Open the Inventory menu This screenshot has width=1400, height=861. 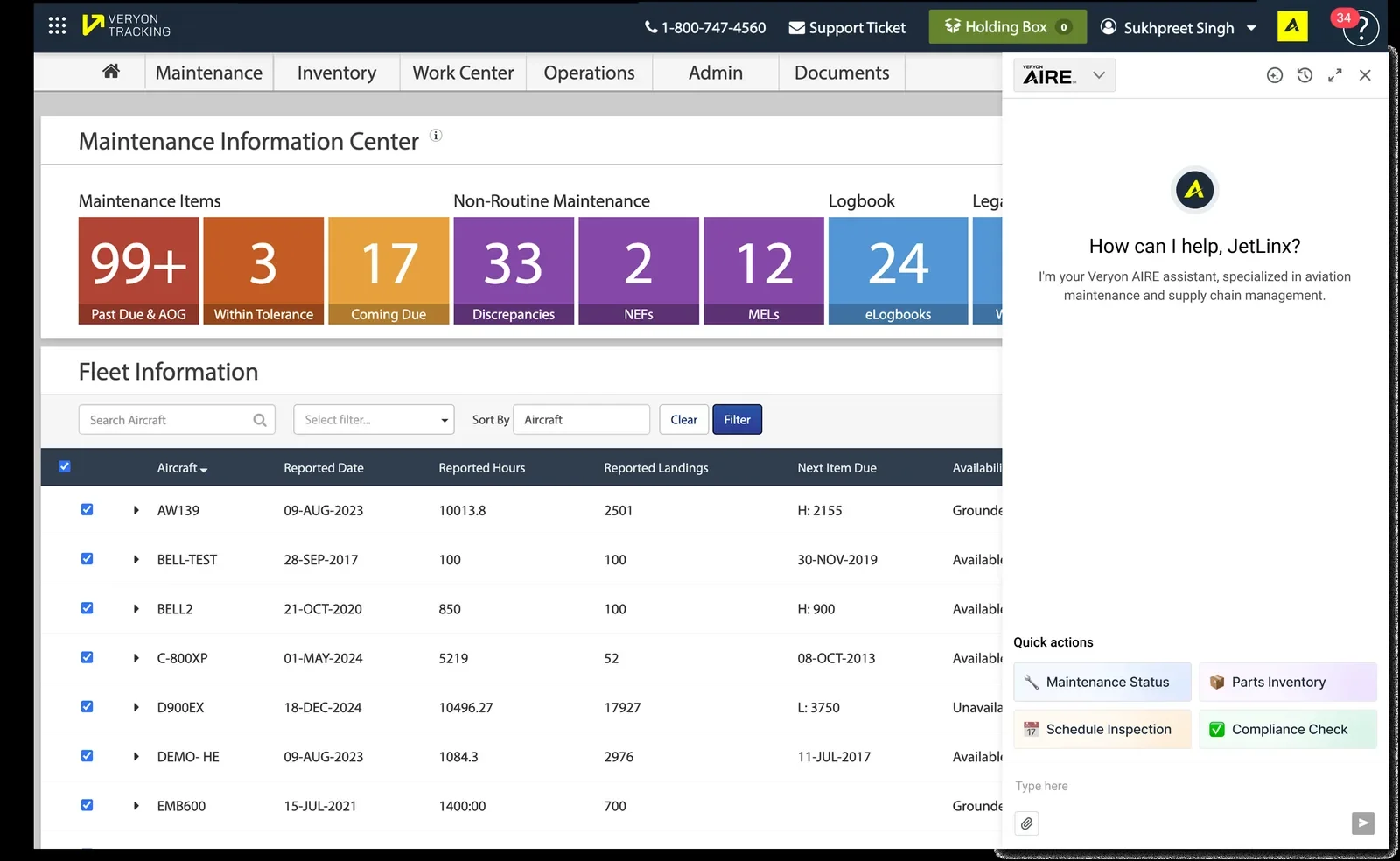[337, 73]
